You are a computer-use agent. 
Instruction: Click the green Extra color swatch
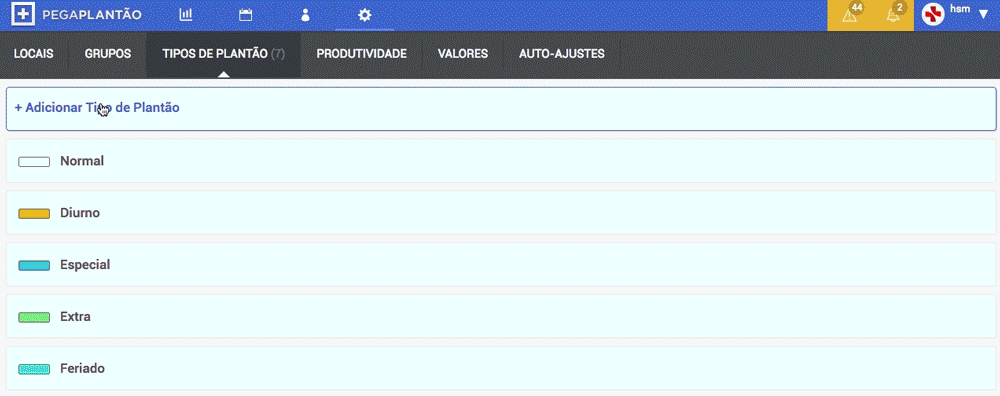[x=34, y=317]
